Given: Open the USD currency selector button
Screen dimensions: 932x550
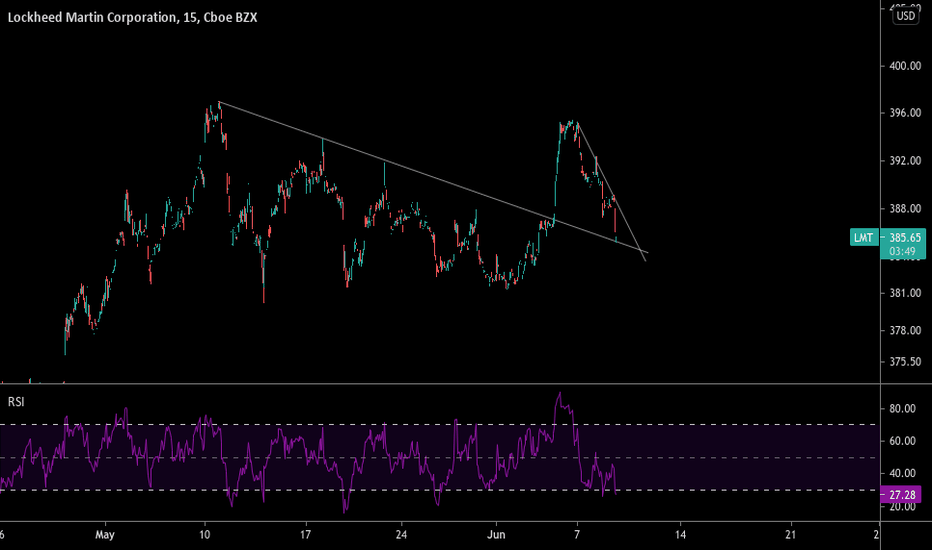Looking at the screenshot, I should [x=906, y=16].
